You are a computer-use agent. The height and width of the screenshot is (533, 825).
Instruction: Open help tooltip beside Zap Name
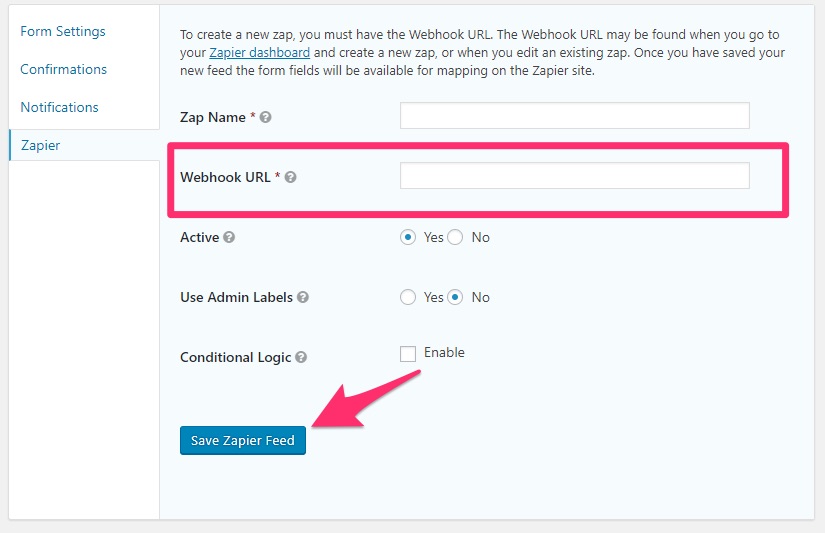[x=266, y=117]
